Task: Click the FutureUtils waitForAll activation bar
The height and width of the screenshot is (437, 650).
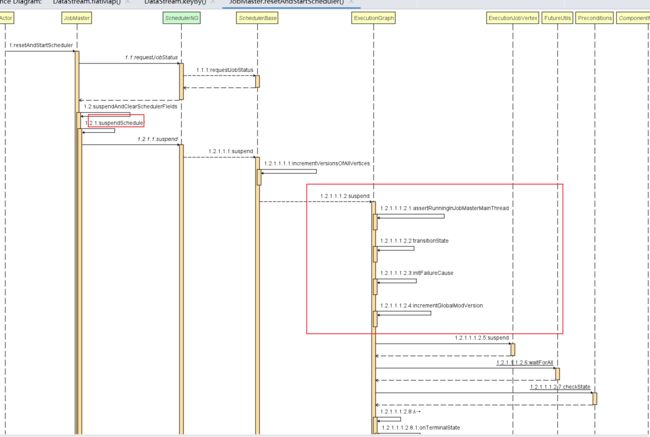Action: point(558,374)
